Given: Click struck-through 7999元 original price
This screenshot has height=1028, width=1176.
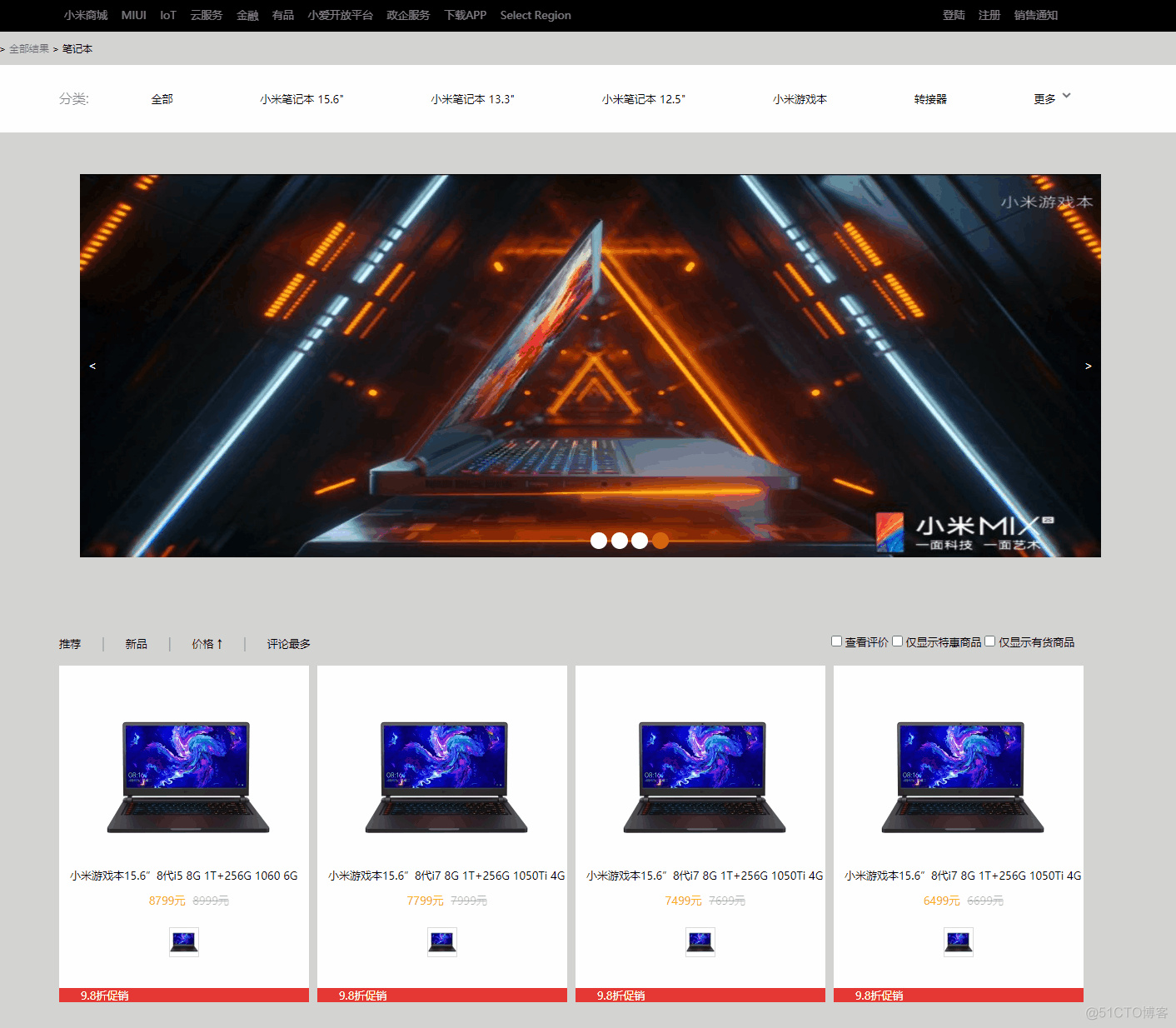Looking at the screenshot, I should click(x=469, y=901).
